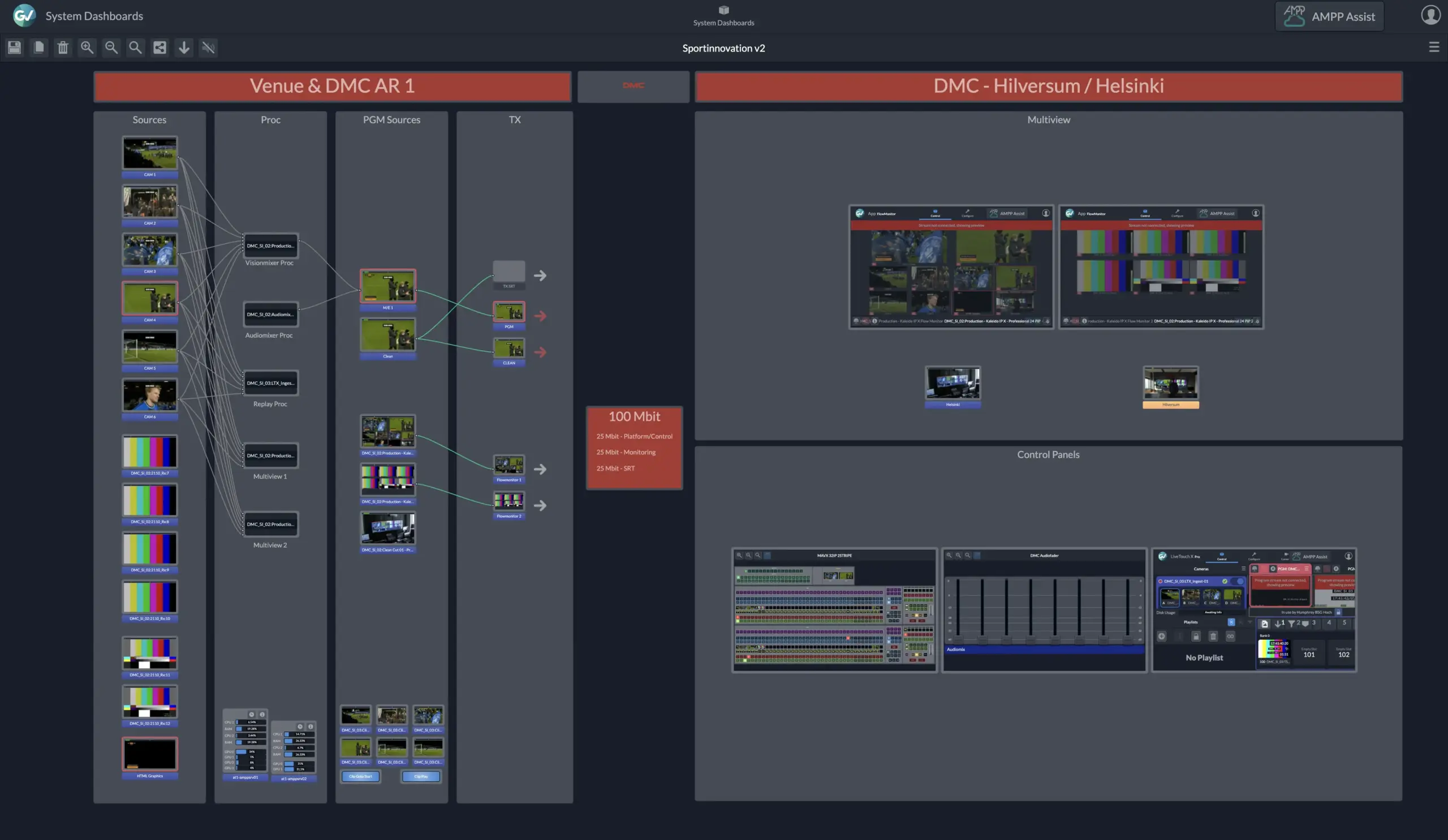Viewport: 1448px width, 840px height.
Task: Toggle the blue lock next to Playlists
Action: click(x=1231, y=622)
